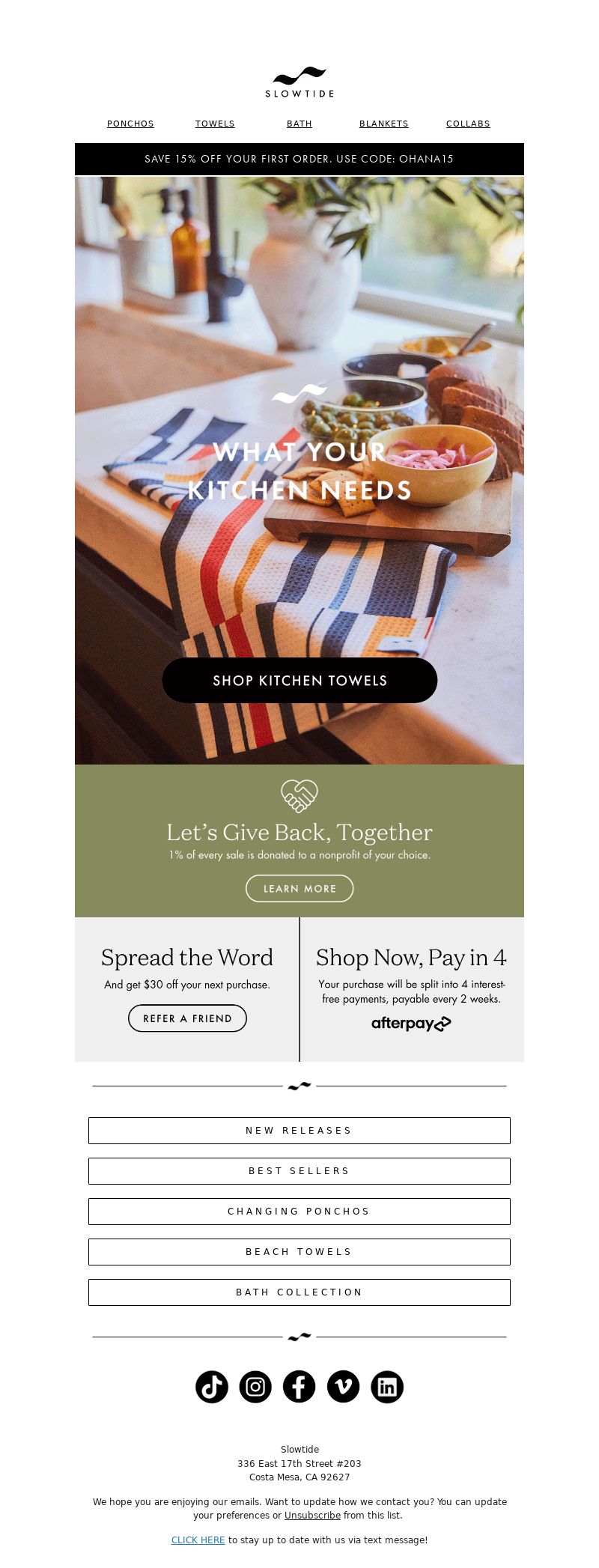Click the Refer a Friend button
599x1568 pixels.
click(x=187, y=1018)
